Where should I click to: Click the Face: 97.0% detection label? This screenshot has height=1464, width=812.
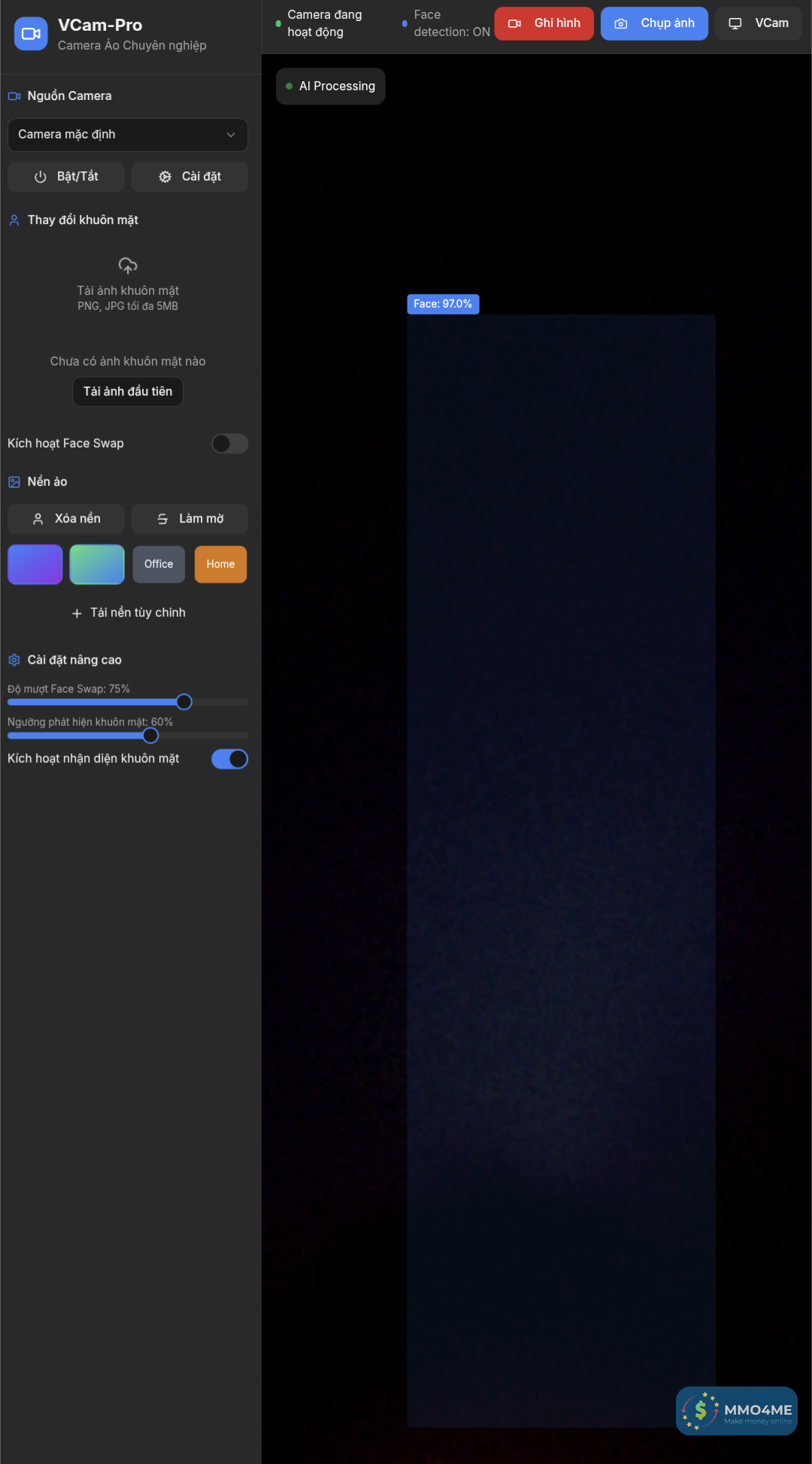click(x=443, y=304)
